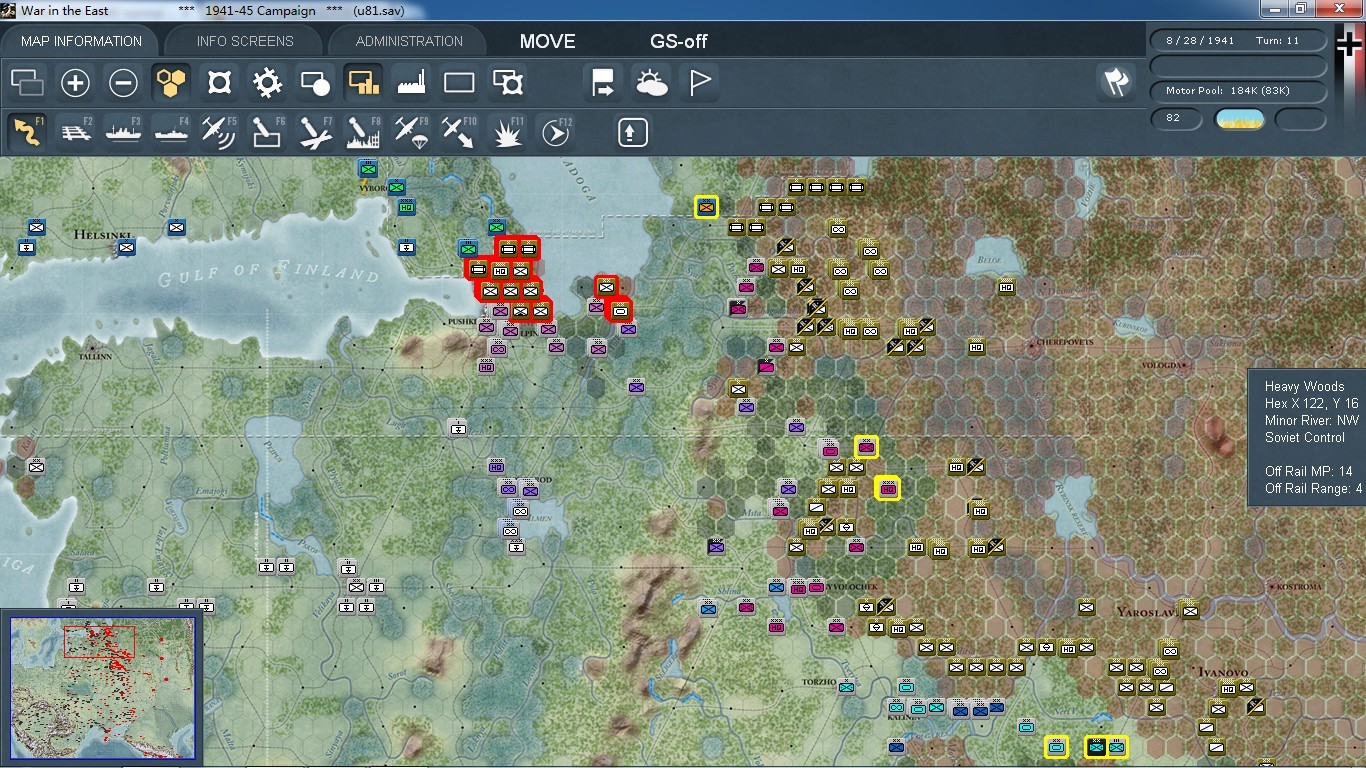Viewport: 1366px width, 768px height.
Task: Click inside the minimap overview
Action: (x=102, y=689)
